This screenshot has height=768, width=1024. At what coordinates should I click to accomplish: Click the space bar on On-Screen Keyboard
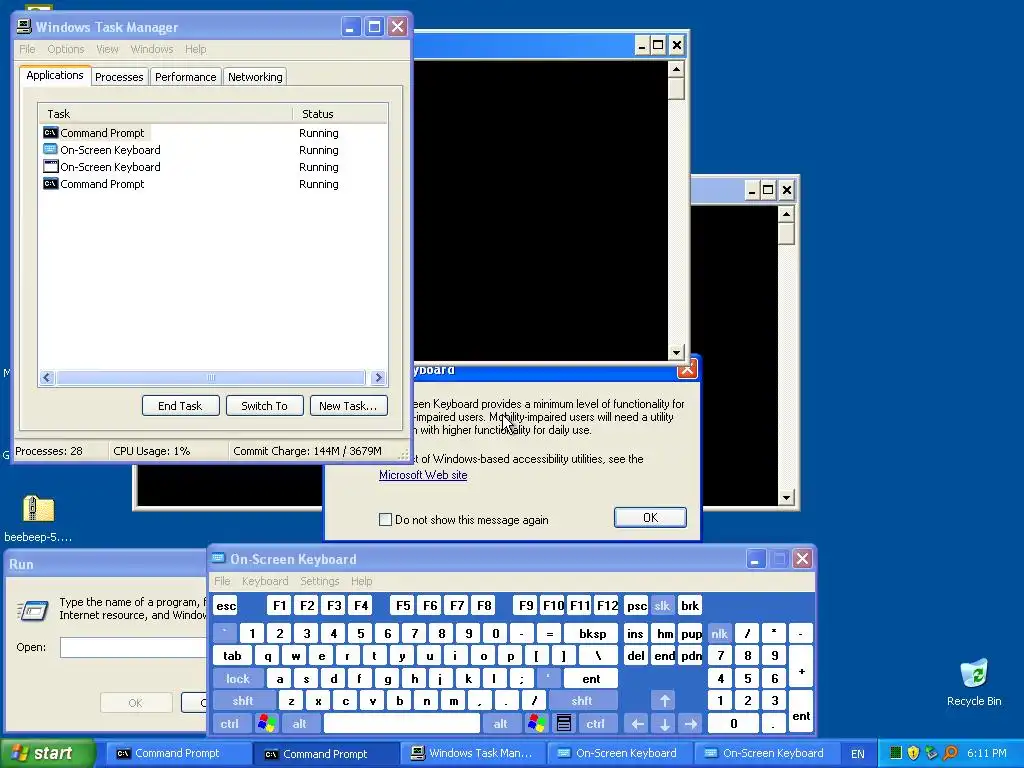(402, 724)
